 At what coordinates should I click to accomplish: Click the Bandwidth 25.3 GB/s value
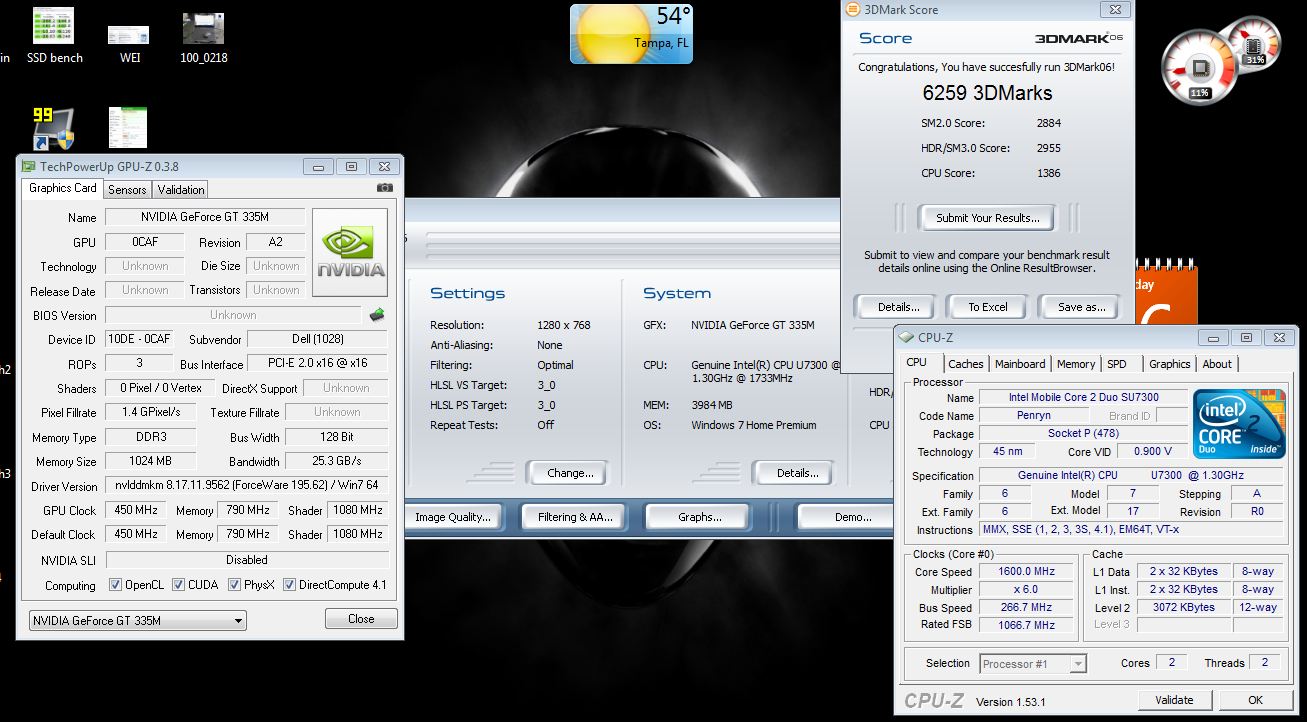(x=337, y=461)
